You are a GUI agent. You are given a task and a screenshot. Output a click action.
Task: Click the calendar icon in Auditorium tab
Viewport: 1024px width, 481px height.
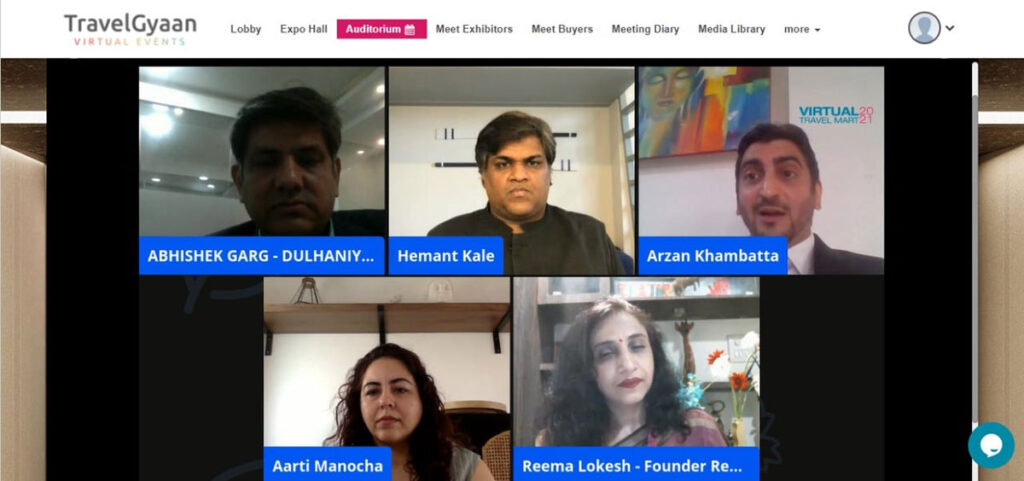409,29
